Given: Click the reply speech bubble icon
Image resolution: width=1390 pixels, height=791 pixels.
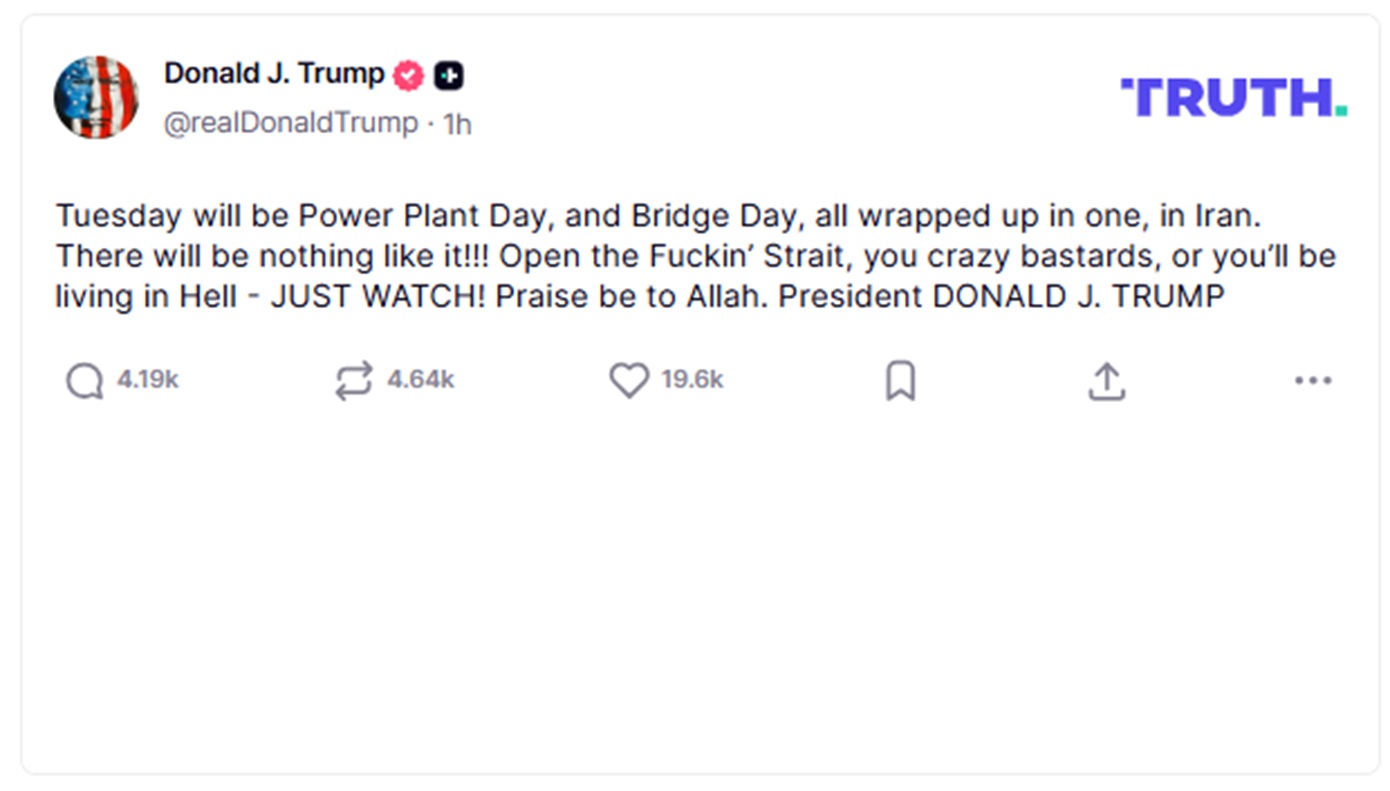Looking at the screenshot, I should (x=84, y=381).
